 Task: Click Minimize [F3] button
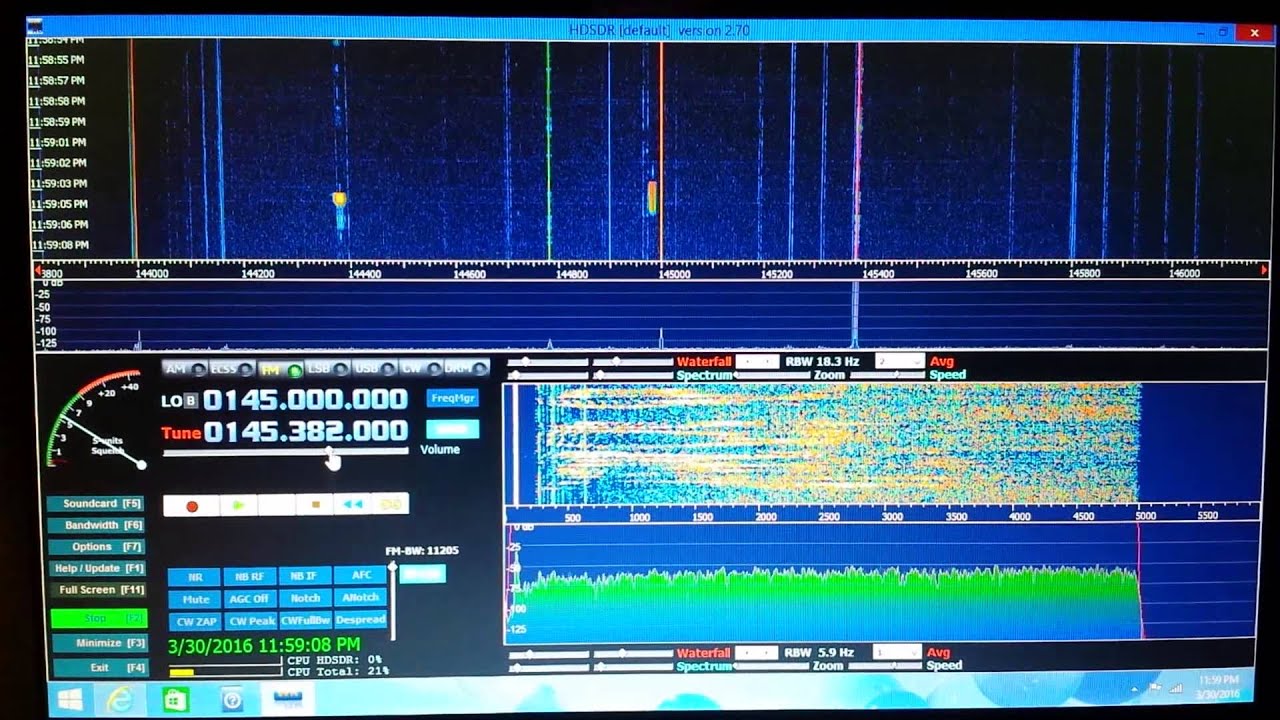click(98, 643)
